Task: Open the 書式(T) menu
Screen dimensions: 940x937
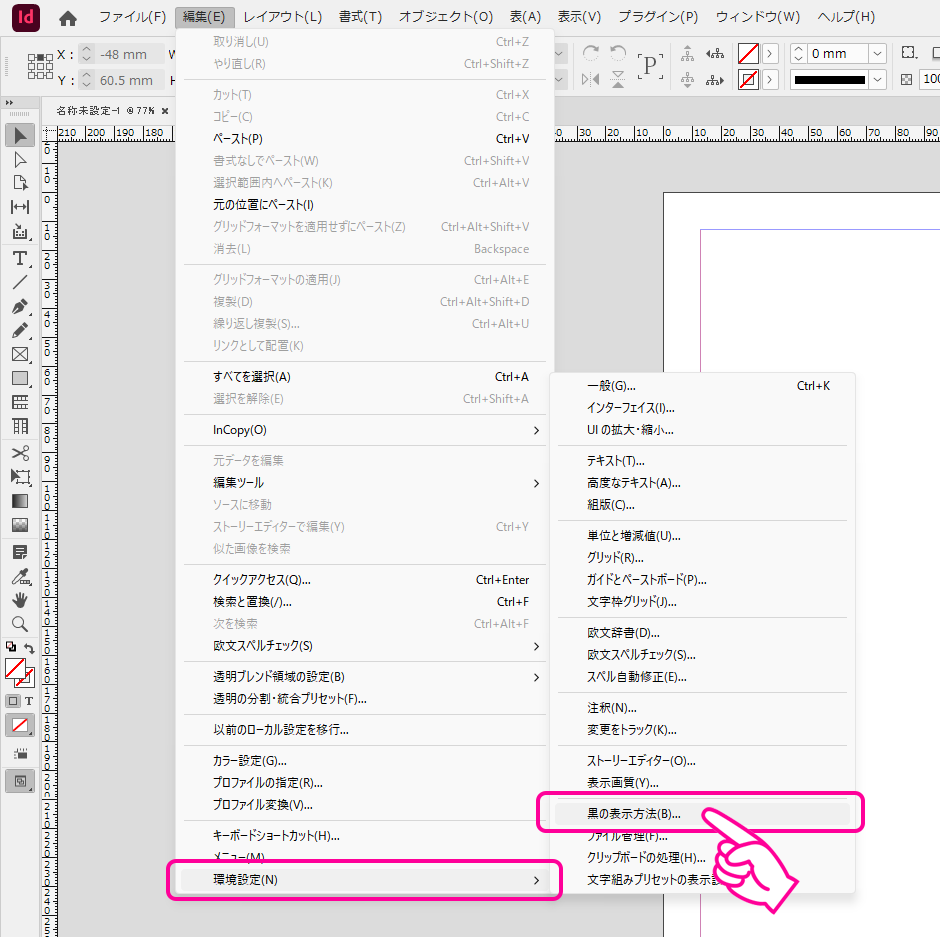Action: 360,17
